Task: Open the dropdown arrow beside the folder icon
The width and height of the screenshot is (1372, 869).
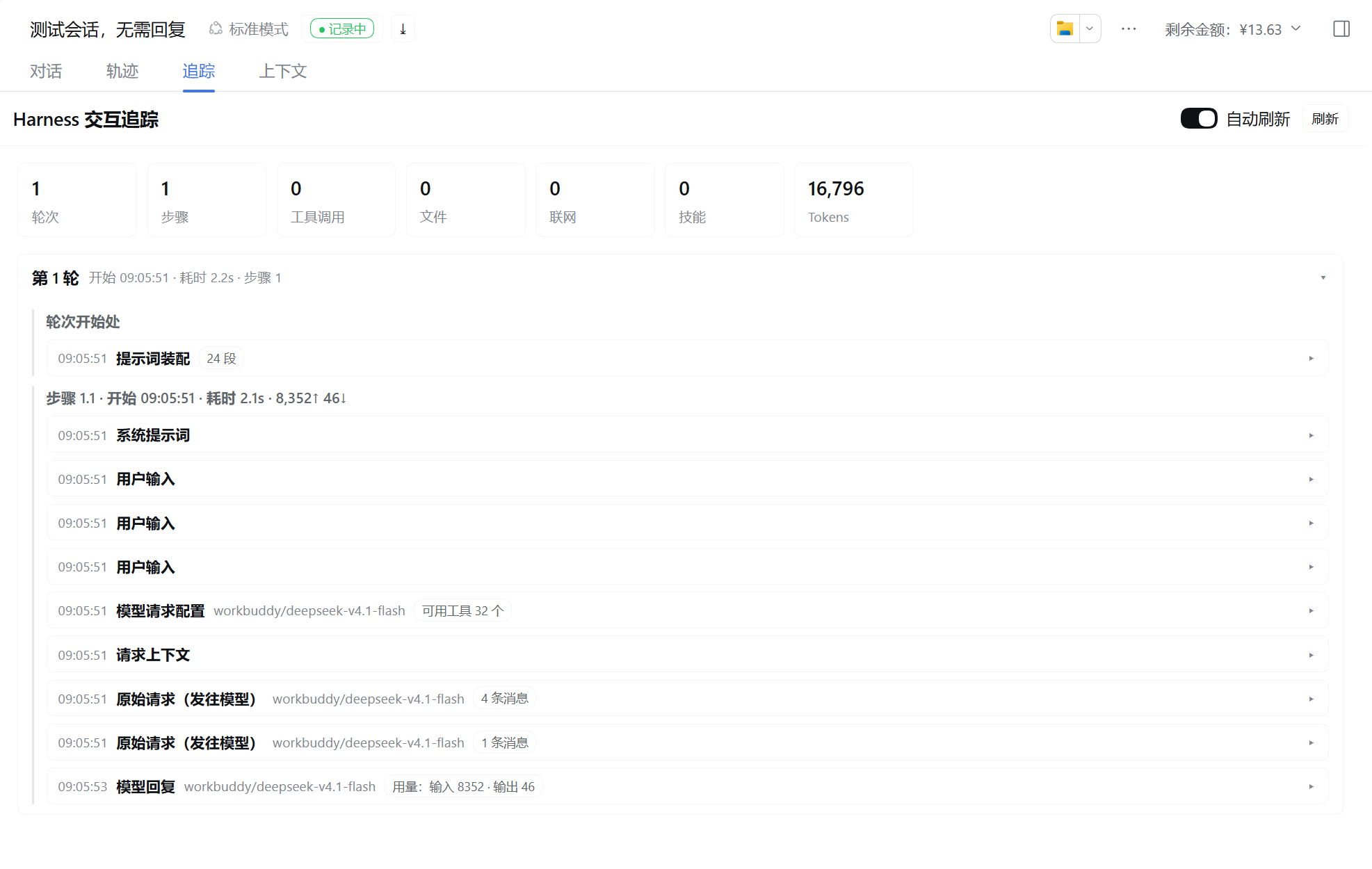Action: [1090, 29]
